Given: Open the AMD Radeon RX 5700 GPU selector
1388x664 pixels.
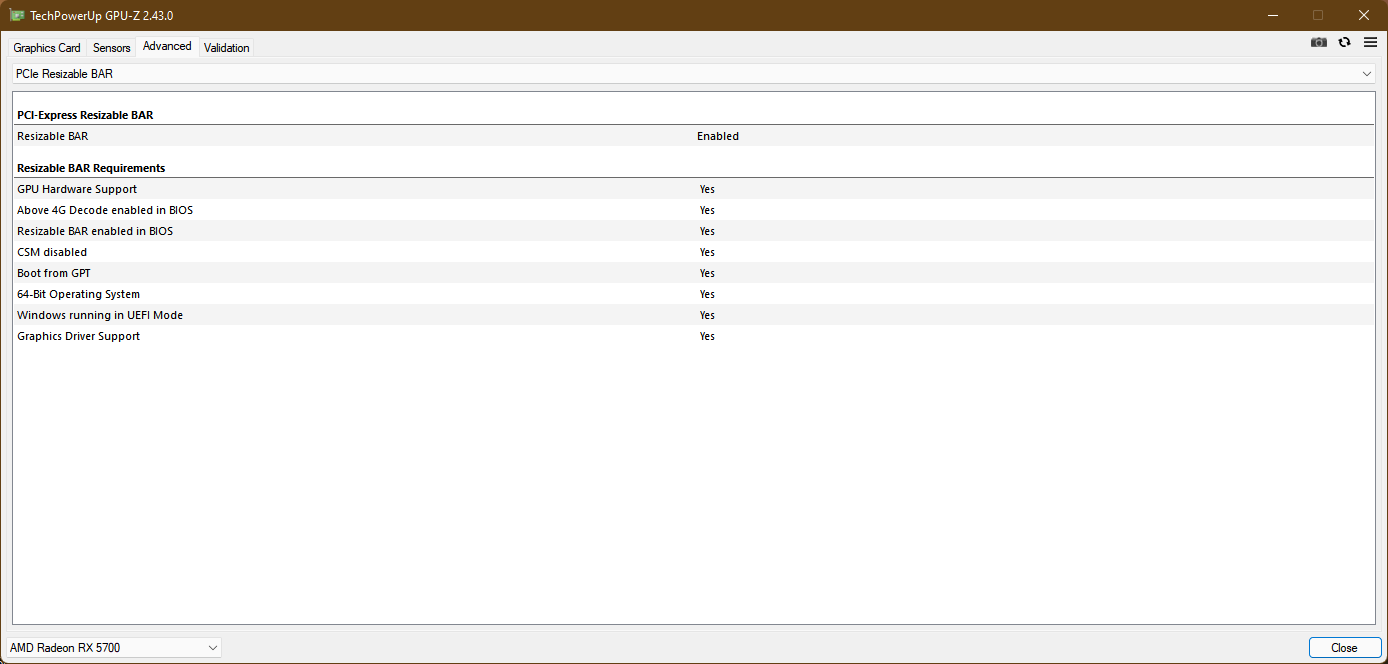Looking at the screenshot, I should point(114,648).
